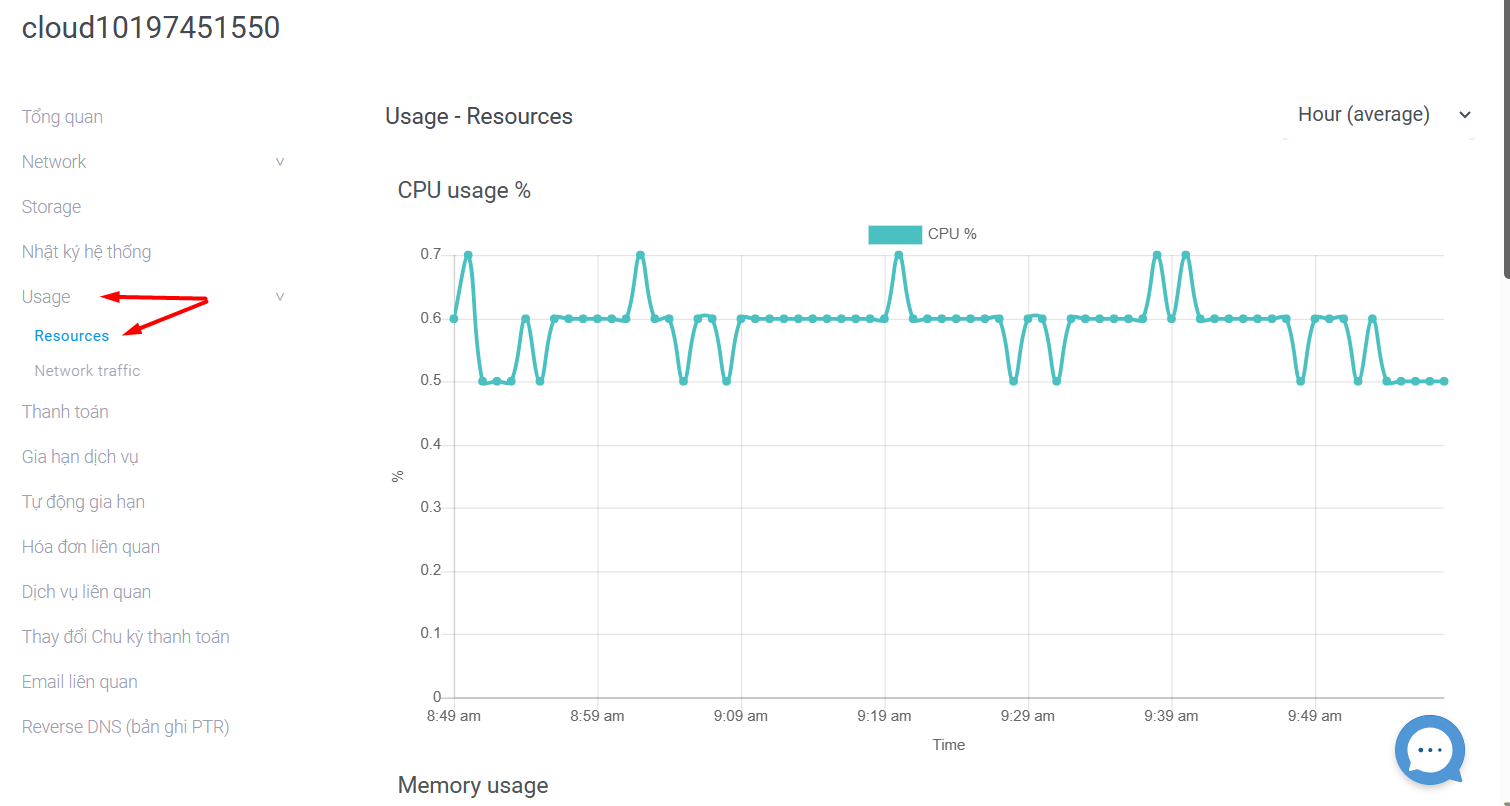Open Network traffic submenu item
The width and height of the screenshot is (1510, 806).
(x=87, y=371)
